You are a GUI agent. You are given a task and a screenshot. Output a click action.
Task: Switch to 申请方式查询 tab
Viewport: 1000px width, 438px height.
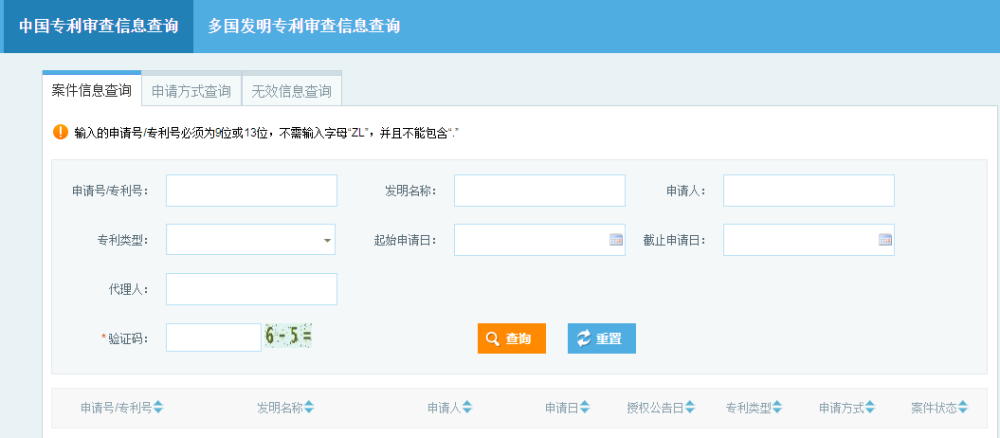191,91
